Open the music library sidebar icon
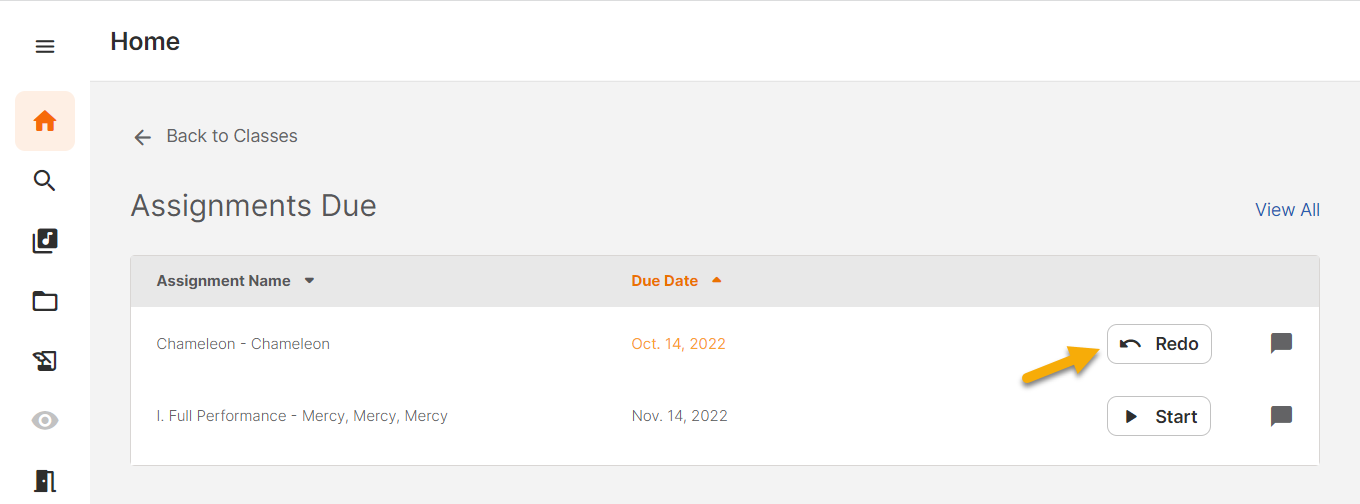The width and height of the screenshot is (1360, 504). coord(45,241)
